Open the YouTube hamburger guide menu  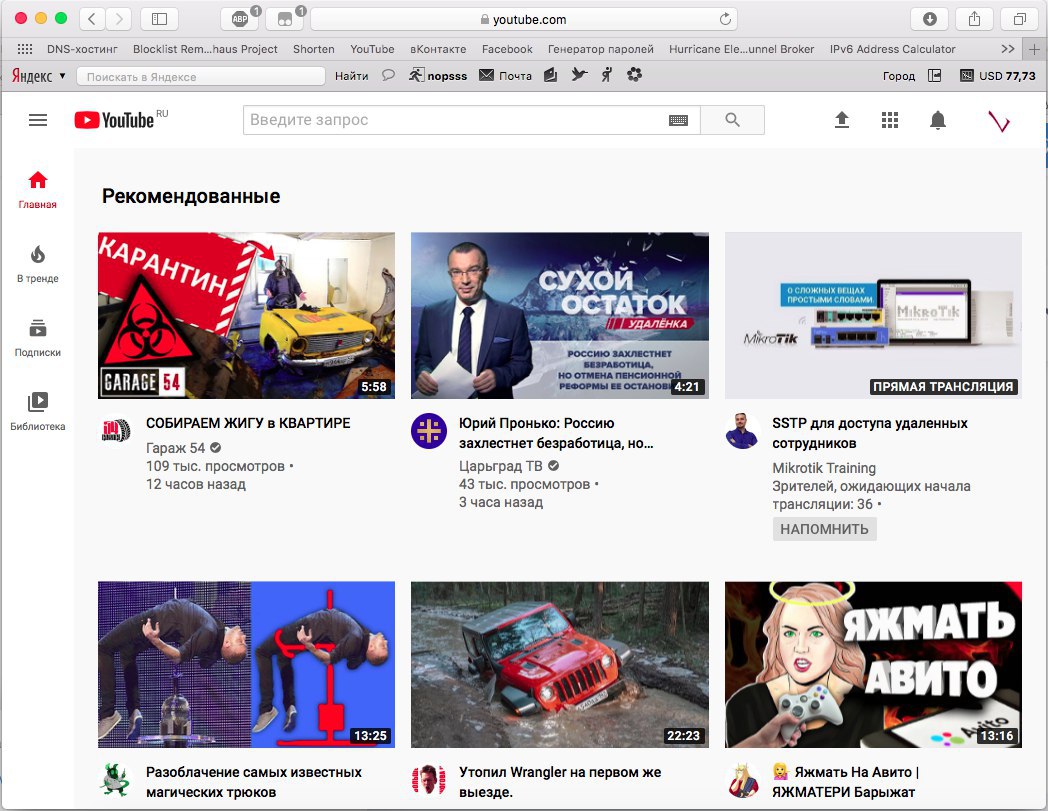[x=38, y=120]
